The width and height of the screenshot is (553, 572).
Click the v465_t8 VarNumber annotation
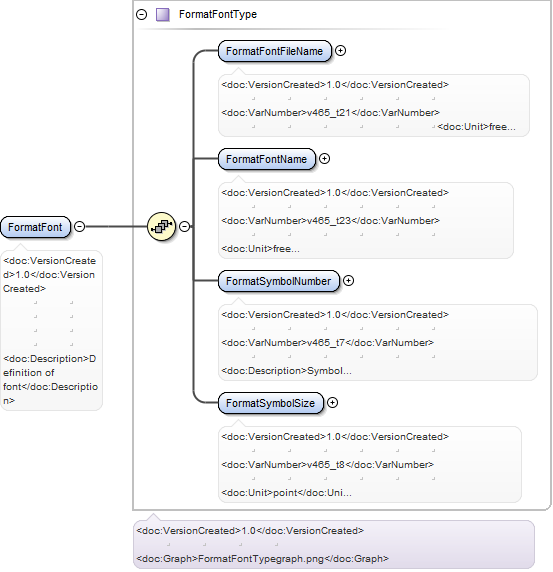(328, 465)
